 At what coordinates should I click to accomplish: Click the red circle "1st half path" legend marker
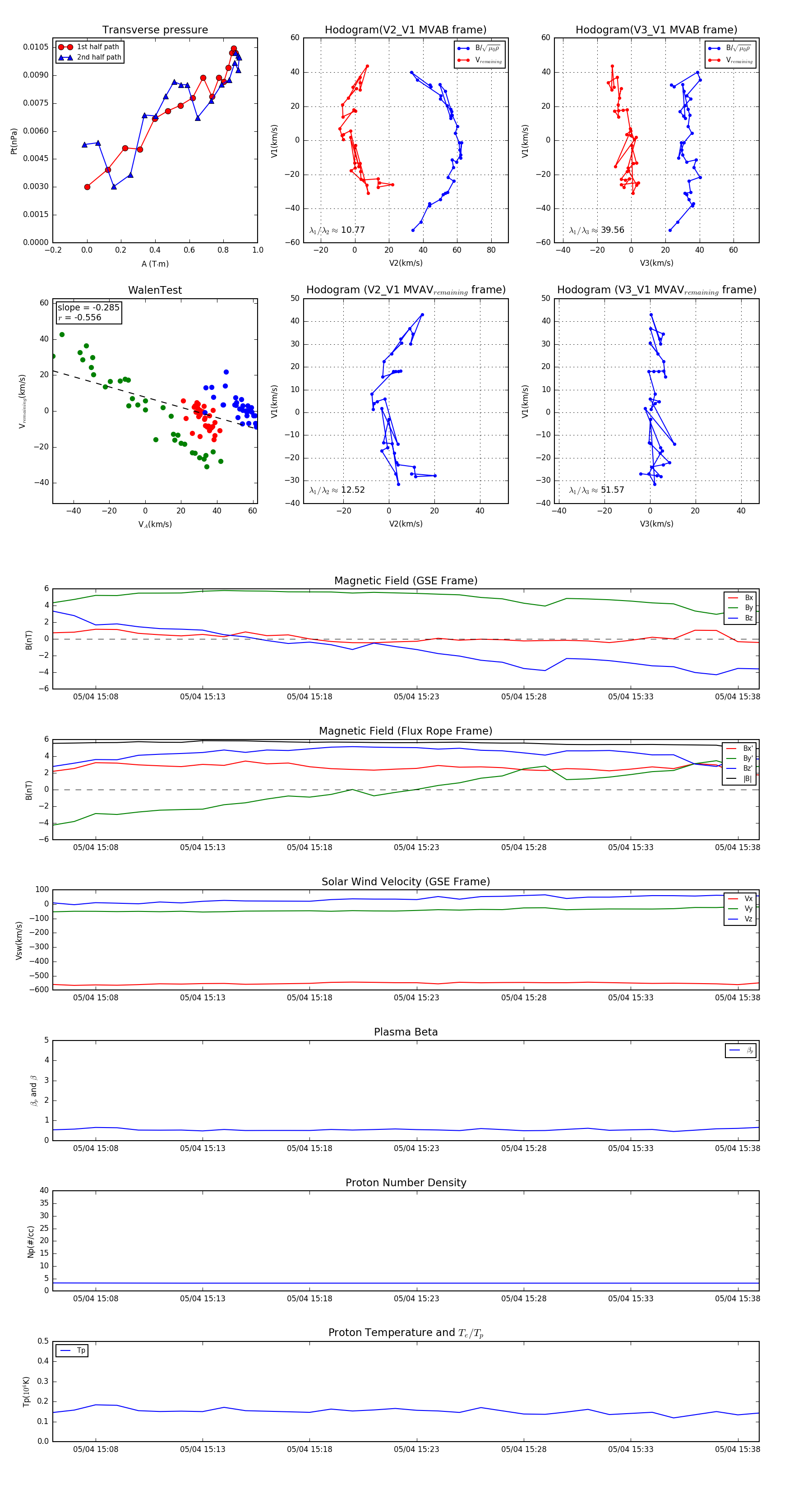coord(65,47)
